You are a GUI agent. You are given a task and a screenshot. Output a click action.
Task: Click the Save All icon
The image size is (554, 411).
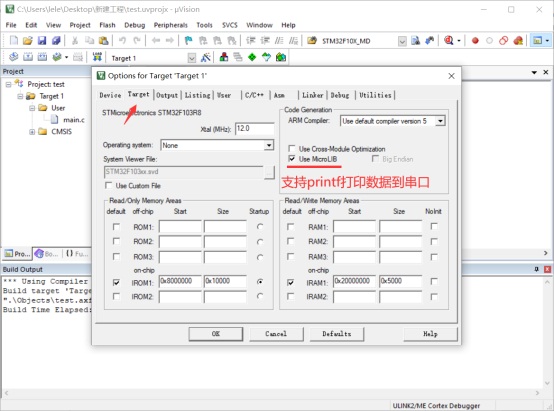point(56,41)
